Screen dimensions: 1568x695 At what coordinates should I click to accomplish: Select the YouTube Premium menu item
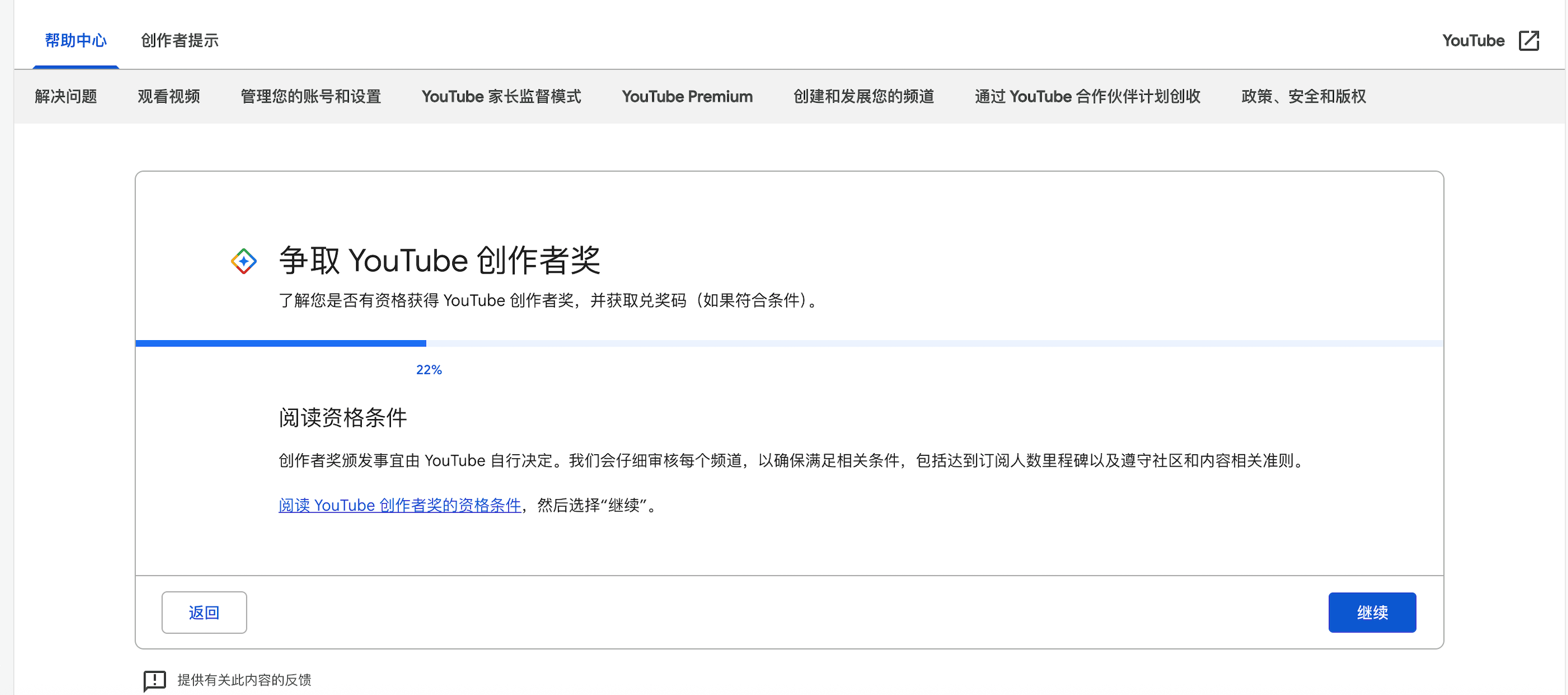tap(687, 96)
